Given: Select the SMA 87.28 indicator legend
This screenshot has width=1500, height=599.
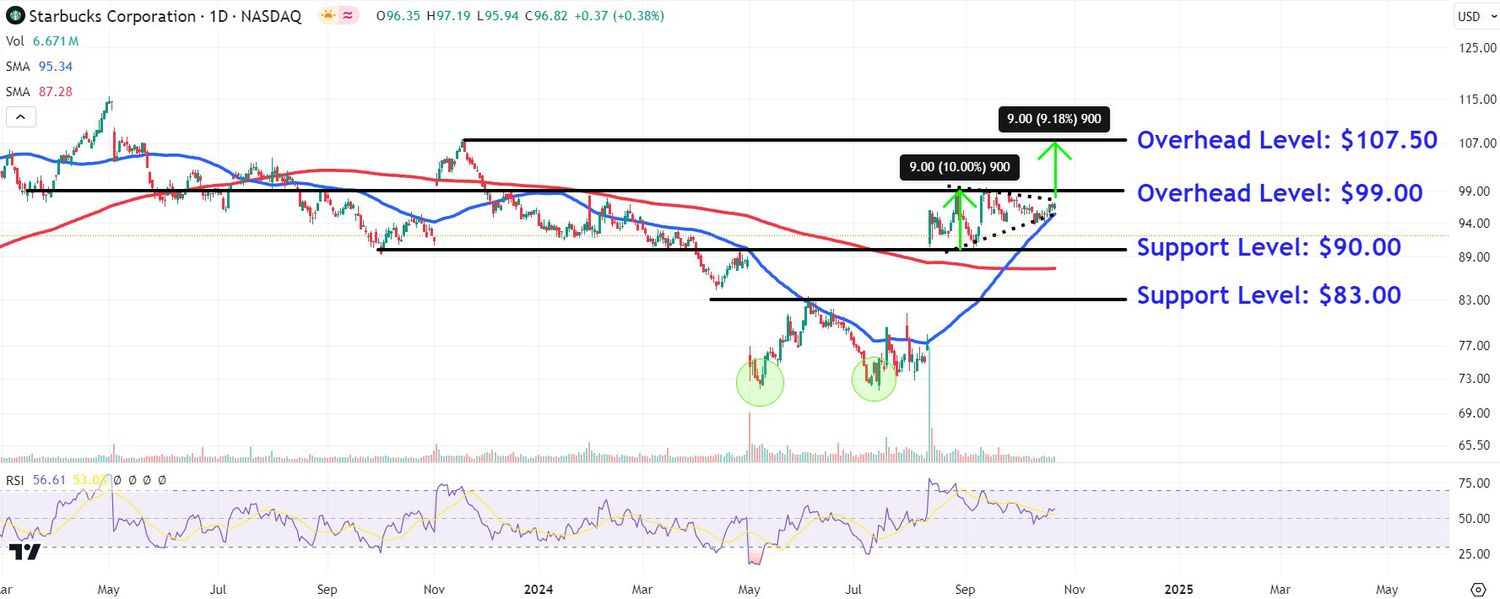Looking at the screenshot, I should (39, 91).
